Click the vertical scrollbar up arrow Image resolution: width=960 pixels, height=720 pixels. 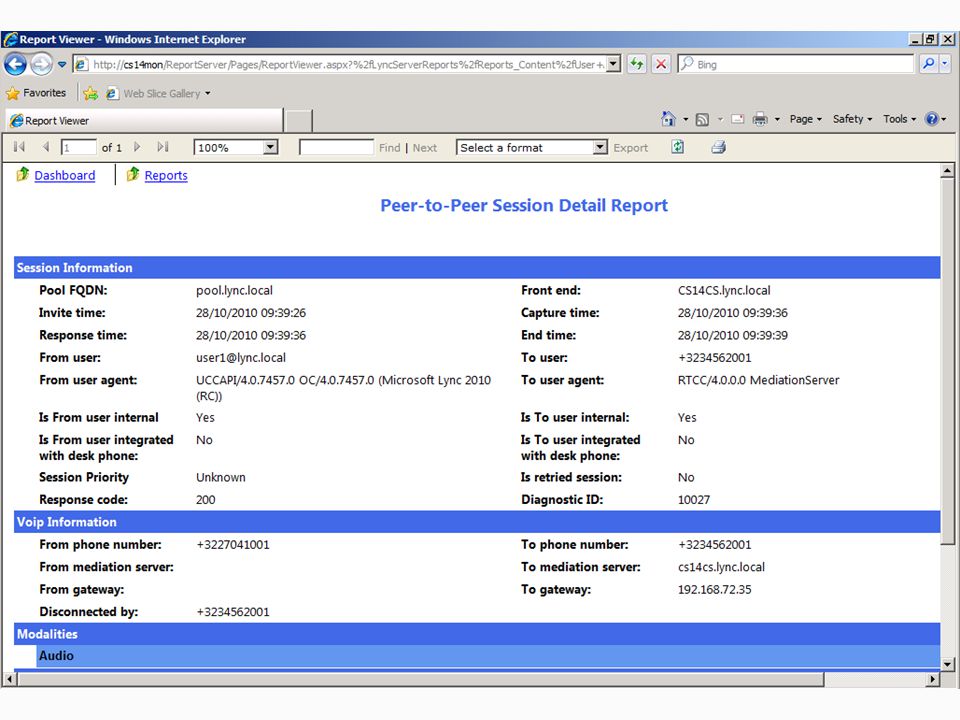pyautogui.click(x=947, y=171)
